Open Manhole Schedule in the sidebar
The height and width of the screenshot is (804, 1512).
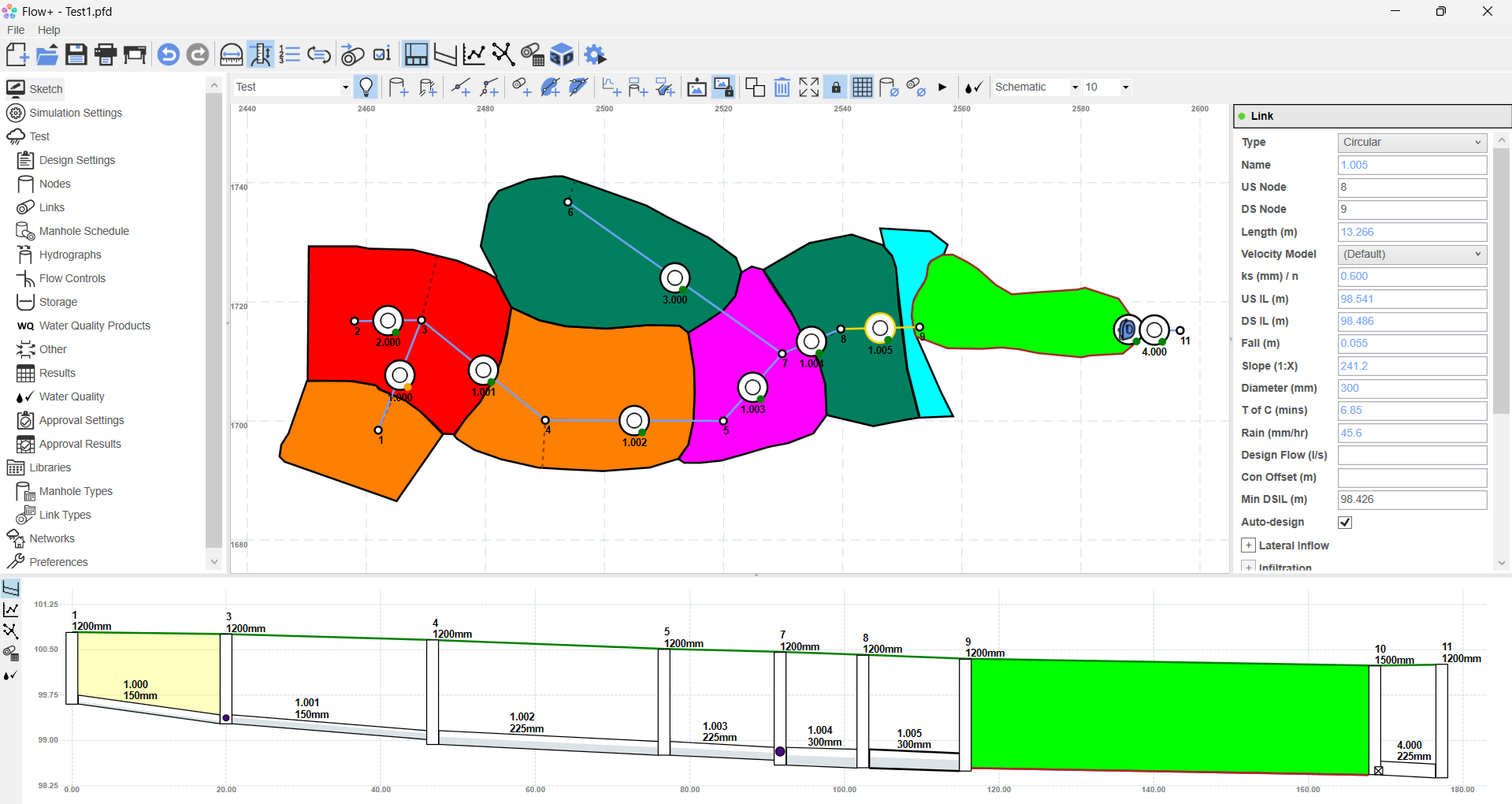coord(84,231)
